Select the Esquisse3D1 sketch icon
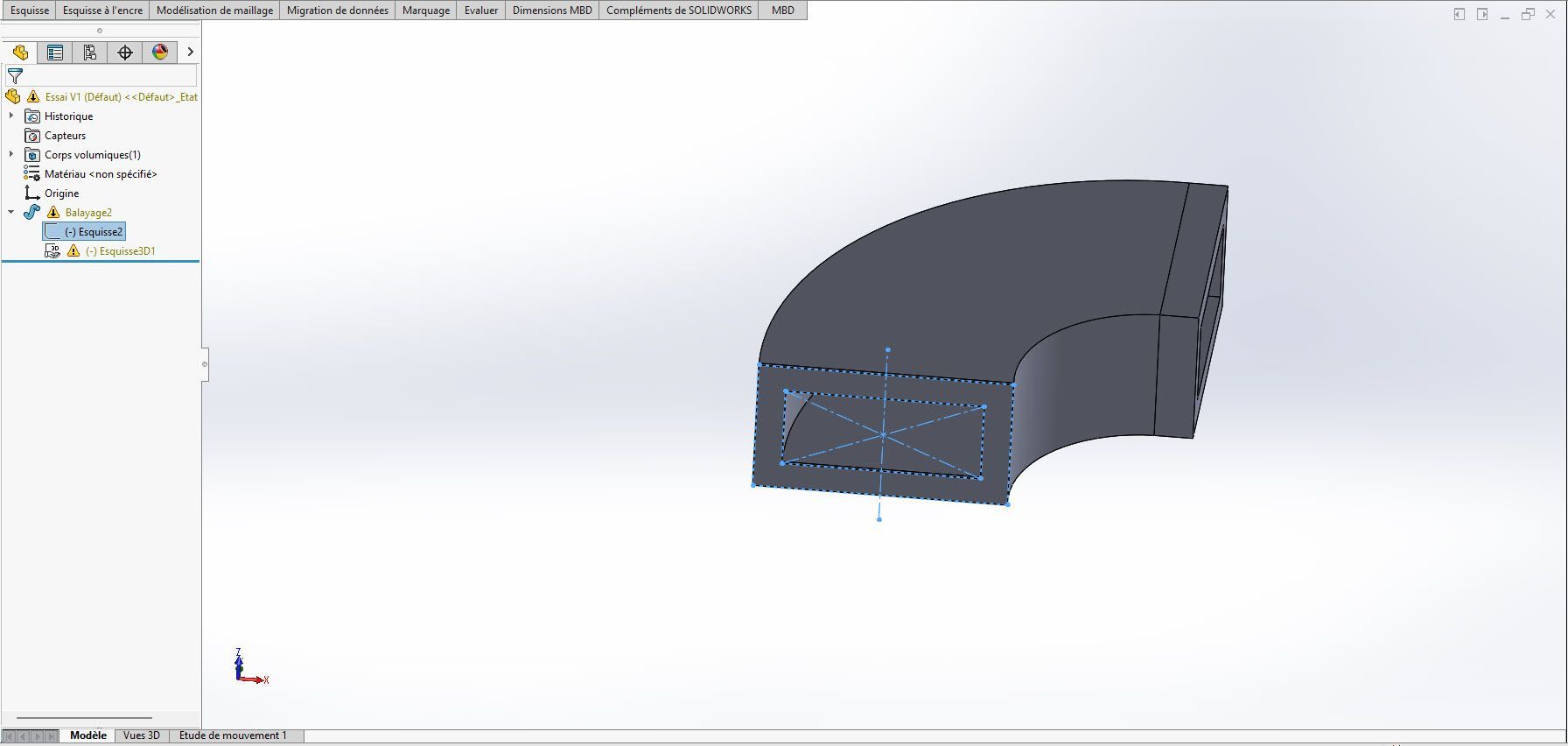1568x746 pixels. [x=52, y=250]
